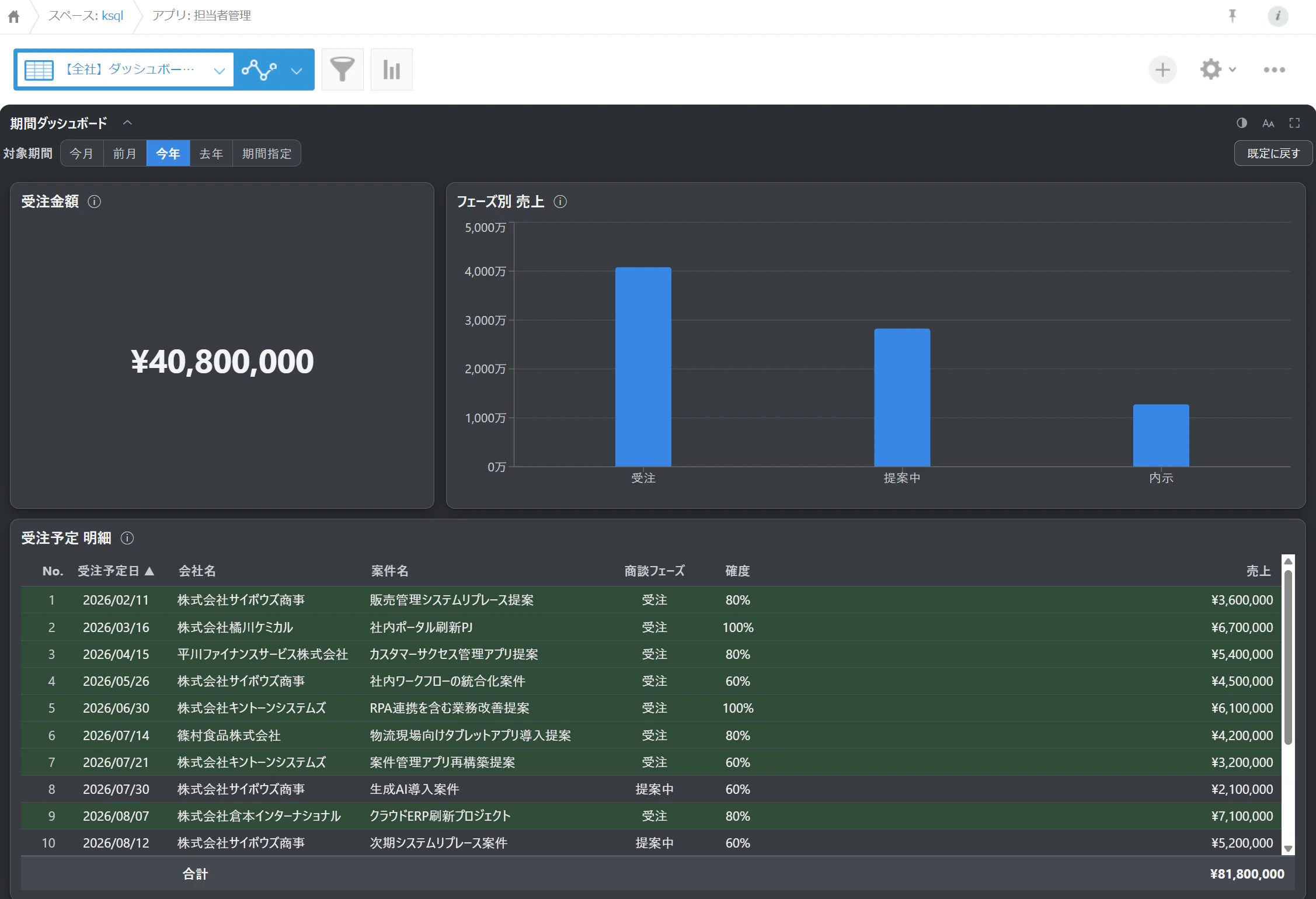Viewport: 1316px width, 899px height.
Task: Select the クラウドERP刷新プロジェクト cell
Action: [x=440, y=816]
